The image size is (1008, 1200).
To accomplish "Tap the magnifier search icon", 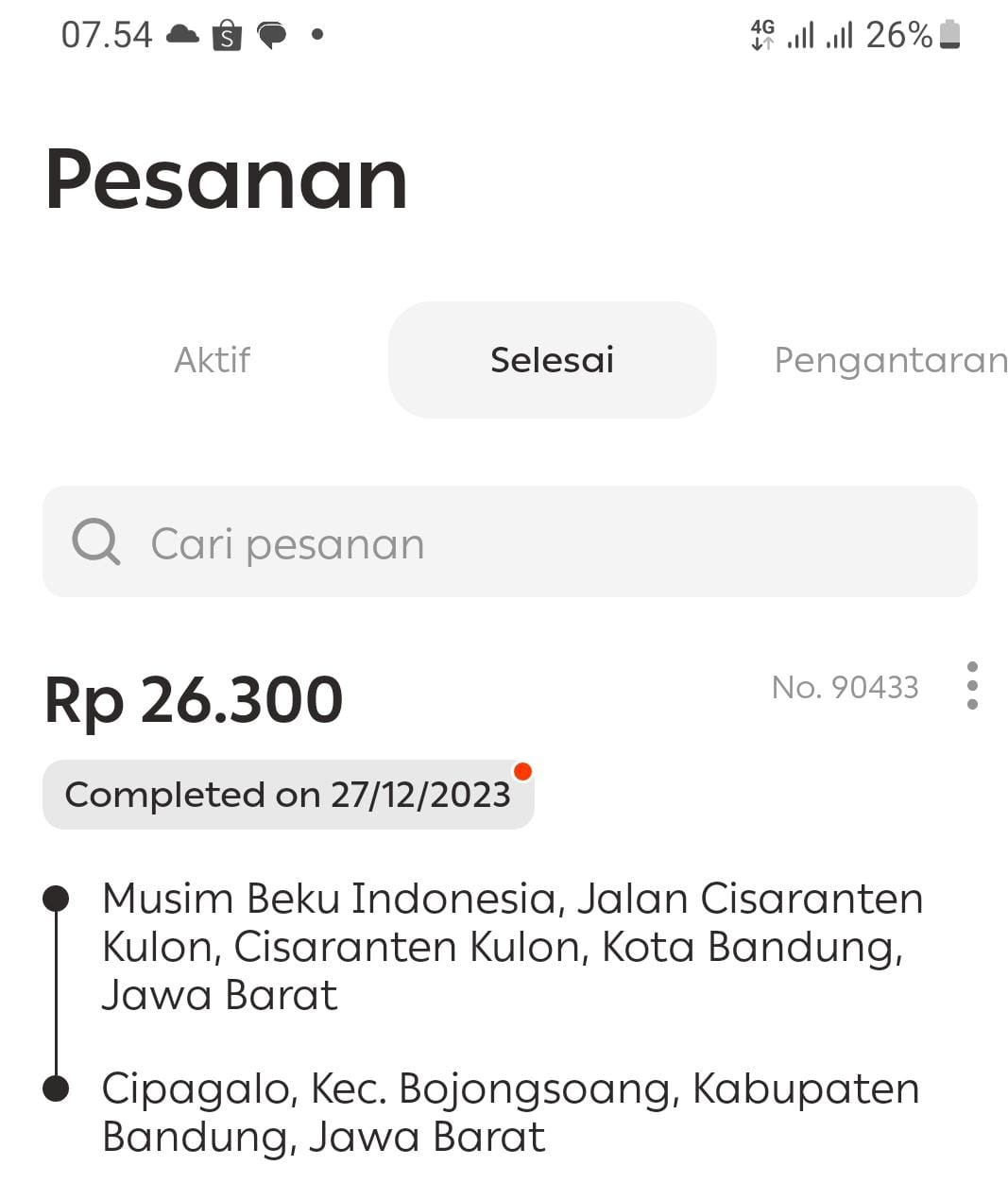I will 95,542.
